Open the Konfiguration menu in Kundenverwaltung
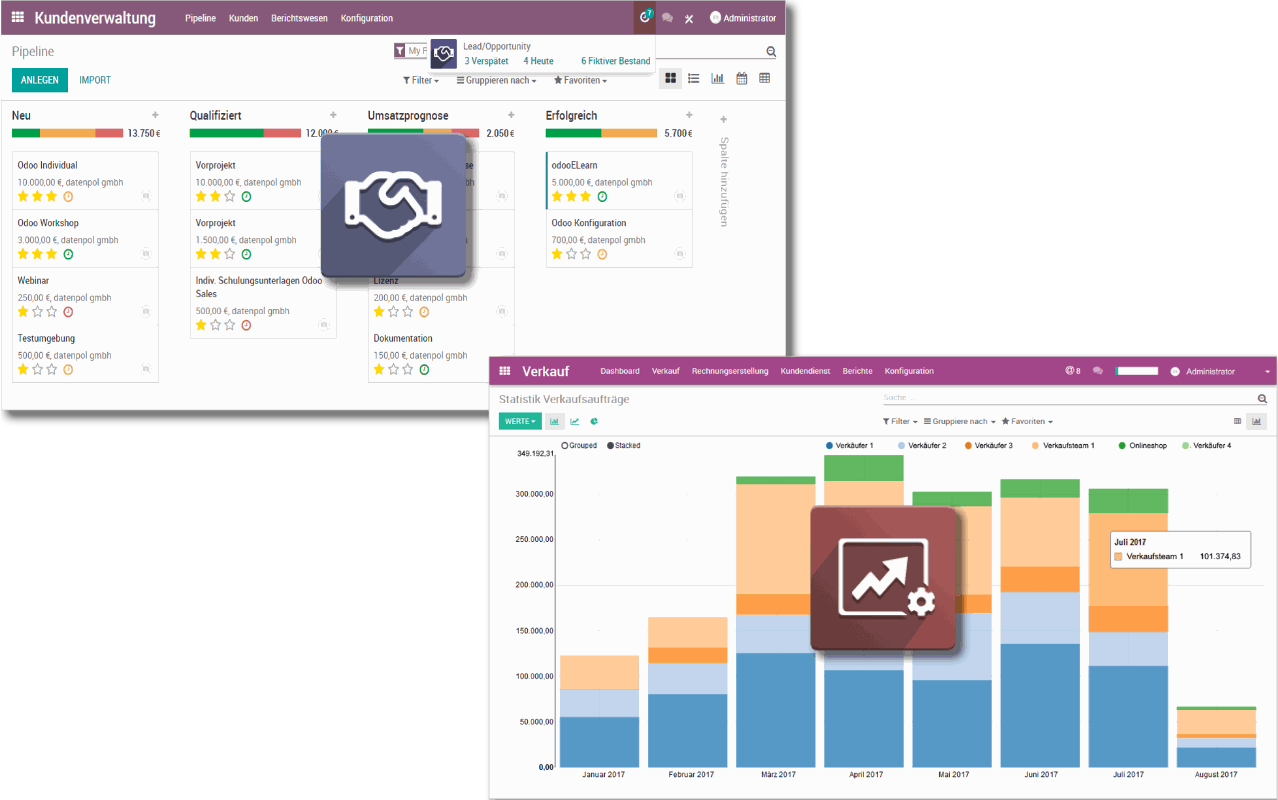This screenshot has width=1278, height=800. [367, 18]
